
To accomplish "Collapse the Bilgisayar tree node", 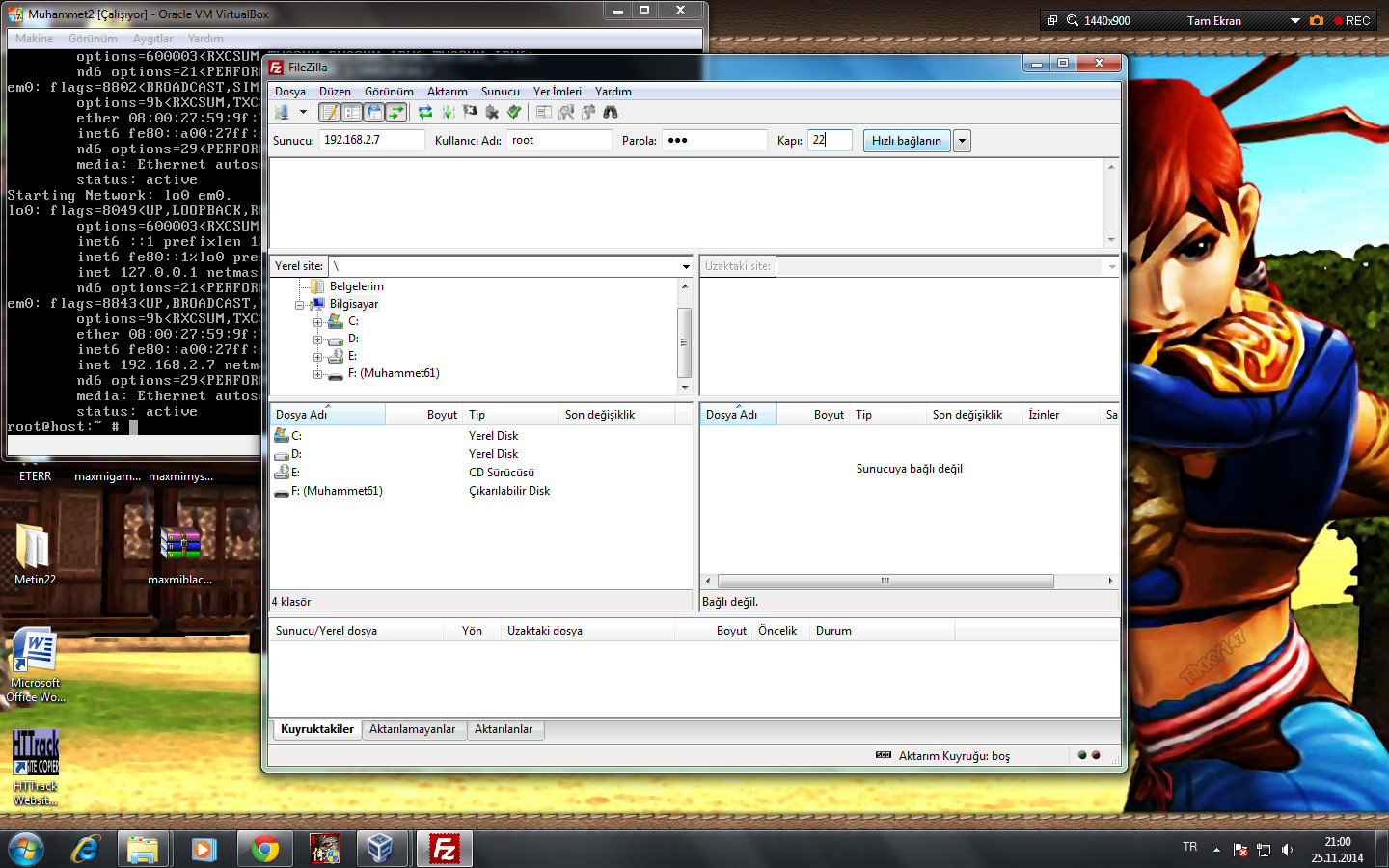I will tap(300, 305).
